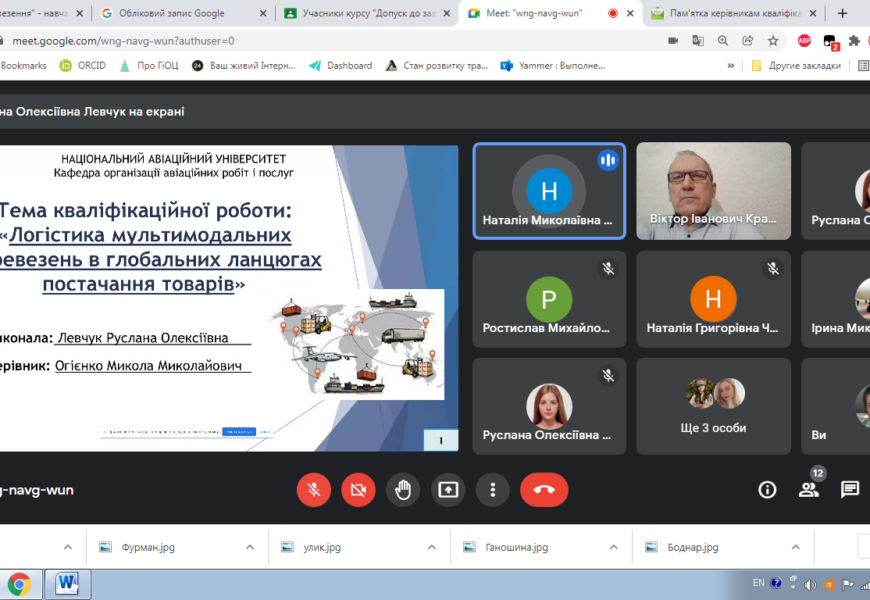Show the participants list people icon
Viewport: 870px width, 600px height.
pyautogui.click(x=808, y=490)
